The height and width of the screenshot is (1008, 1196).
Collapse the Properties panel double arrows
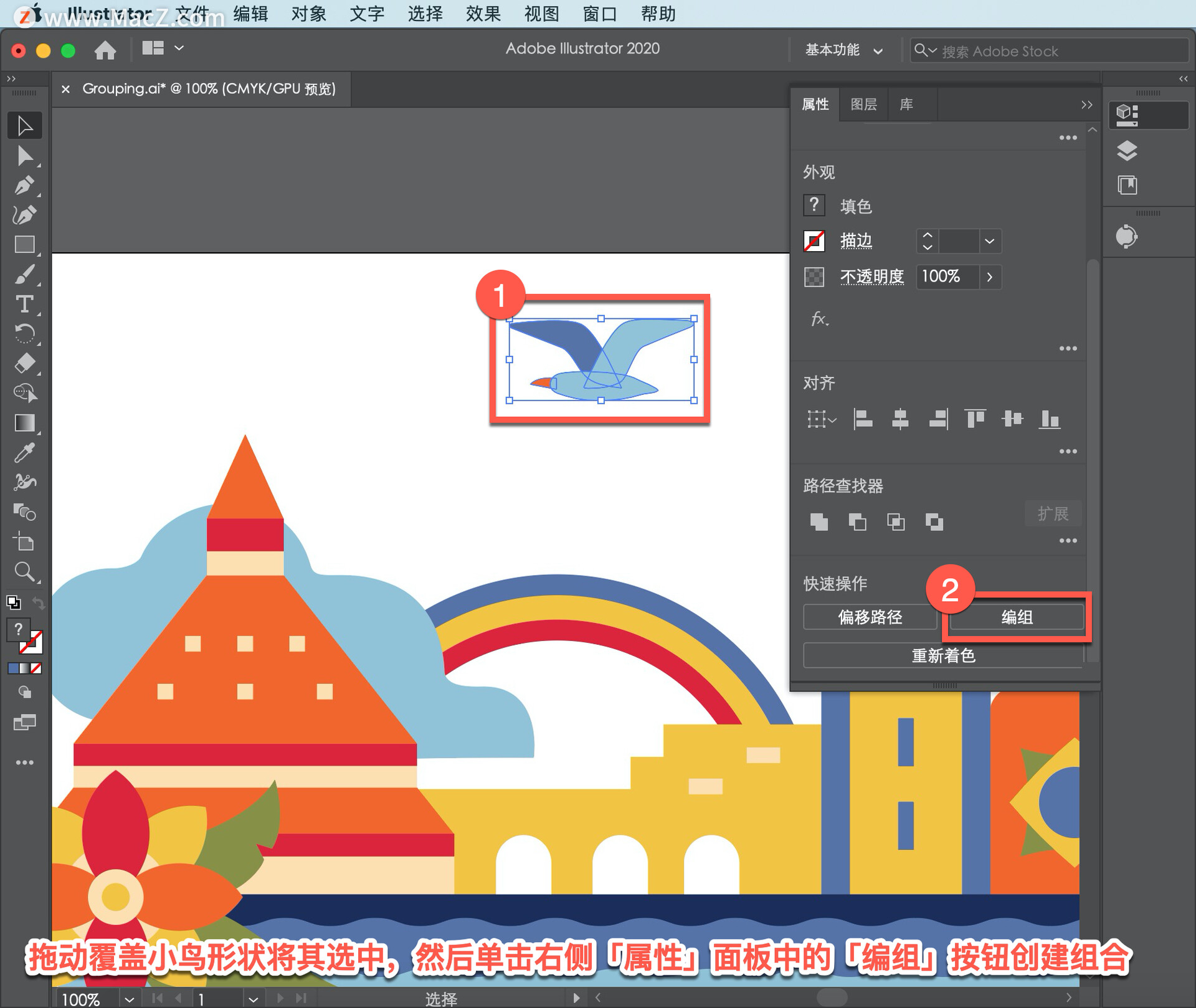(x=1086, y=105)
